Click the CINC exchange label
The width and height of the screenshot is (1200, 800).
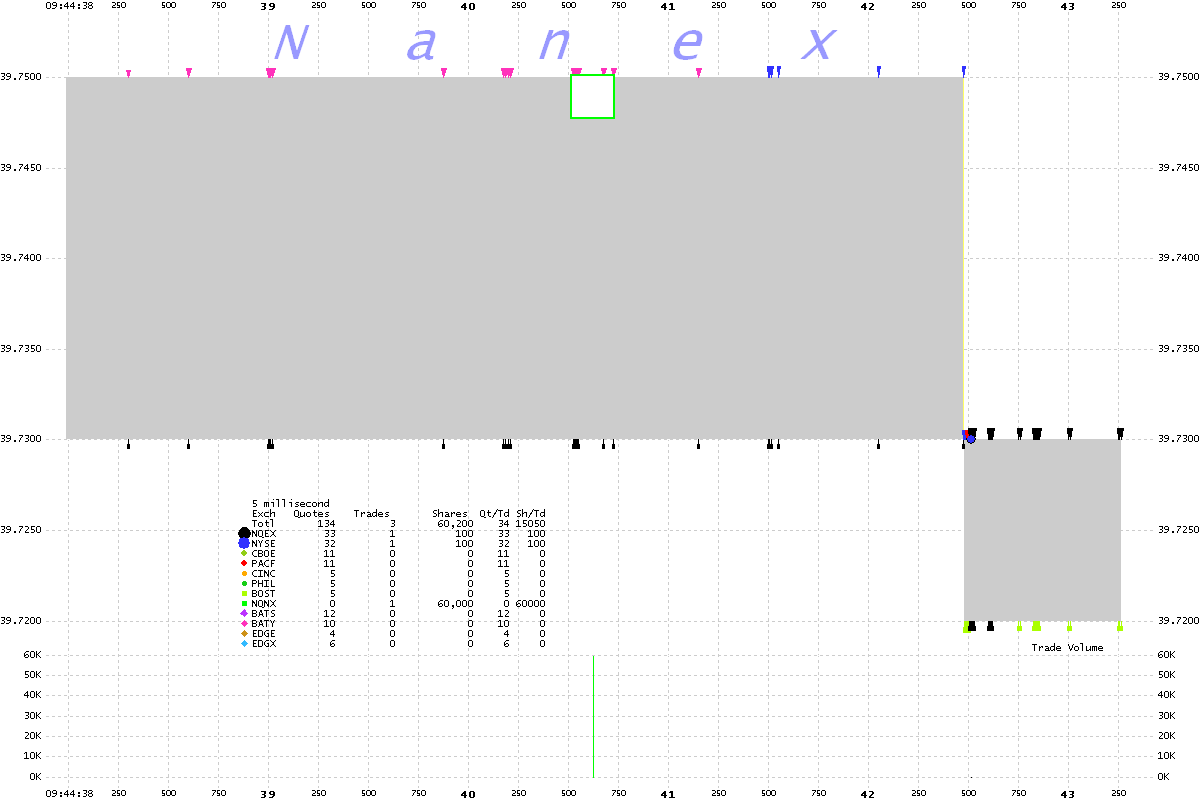(264, 574)
